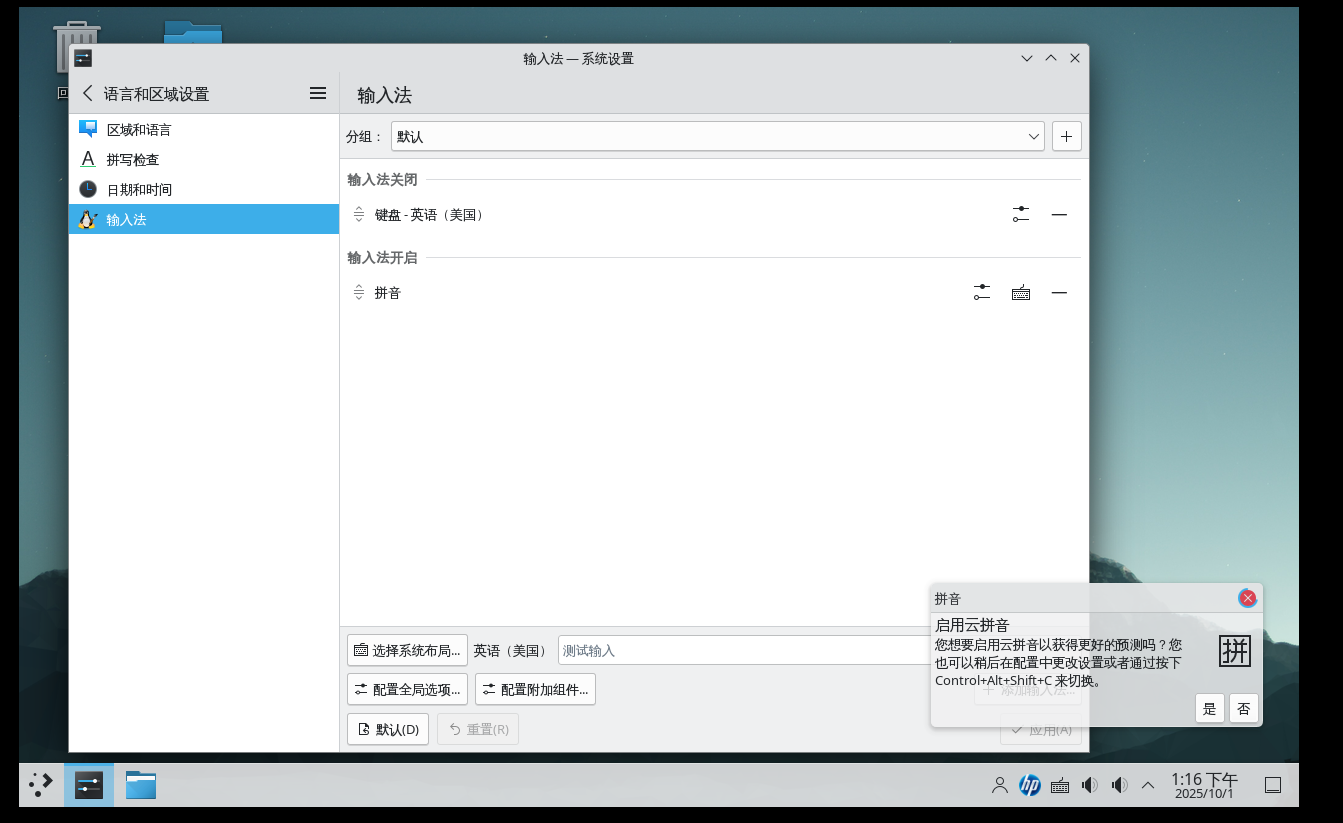Screen dimensions: 1343x823
Task: Expand the 分组 默认 dropdown
Action: coord(717,136)
